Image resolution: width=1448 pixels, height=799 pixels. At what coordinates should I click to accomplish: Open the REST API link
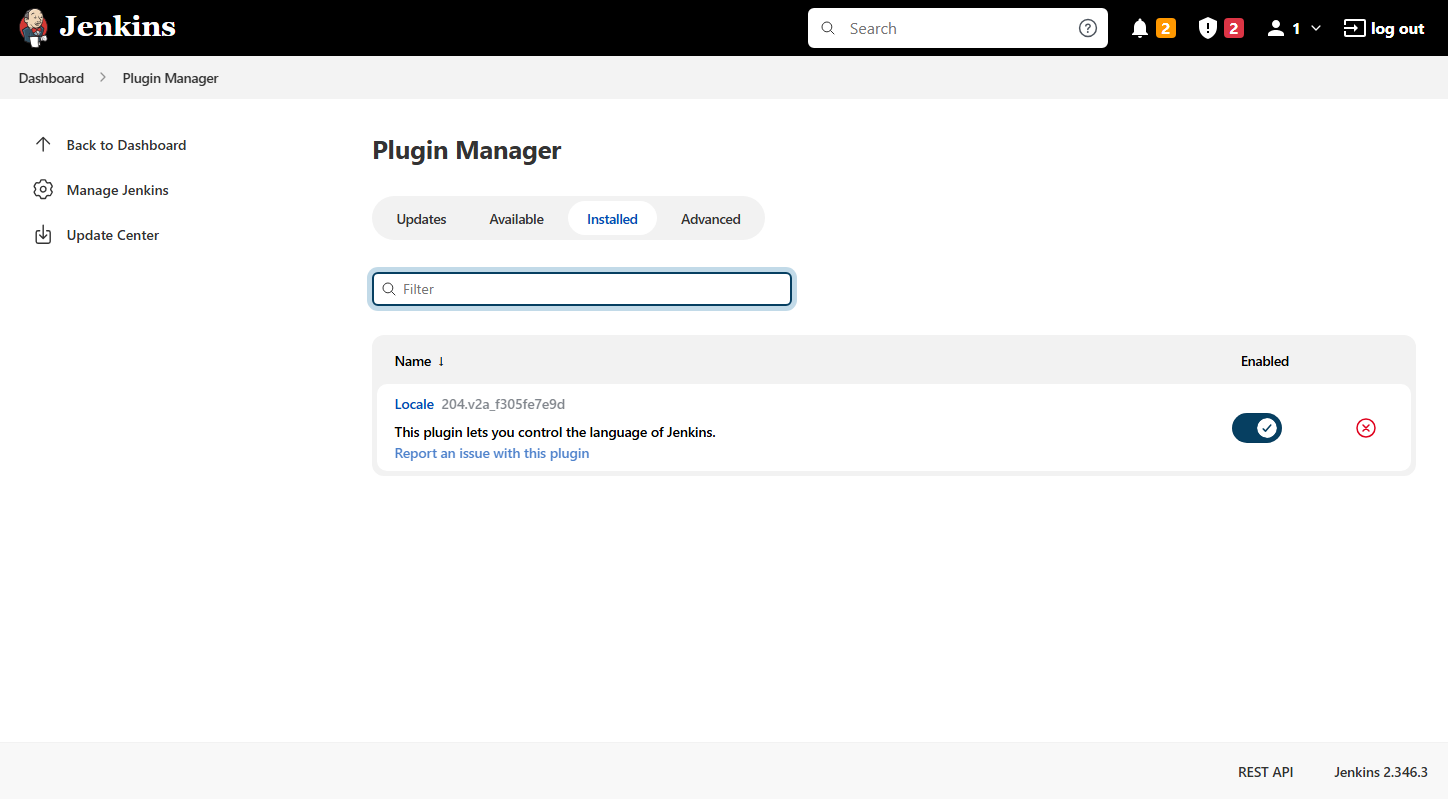[x=1265, y=772]
